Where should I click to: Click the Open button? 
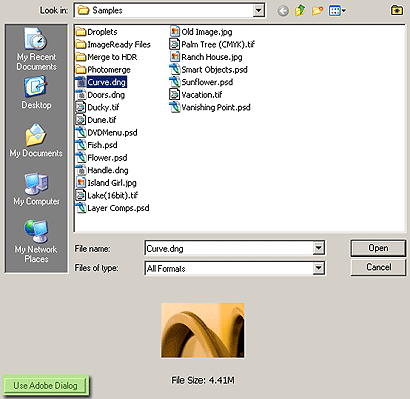[x=378, y=248]
